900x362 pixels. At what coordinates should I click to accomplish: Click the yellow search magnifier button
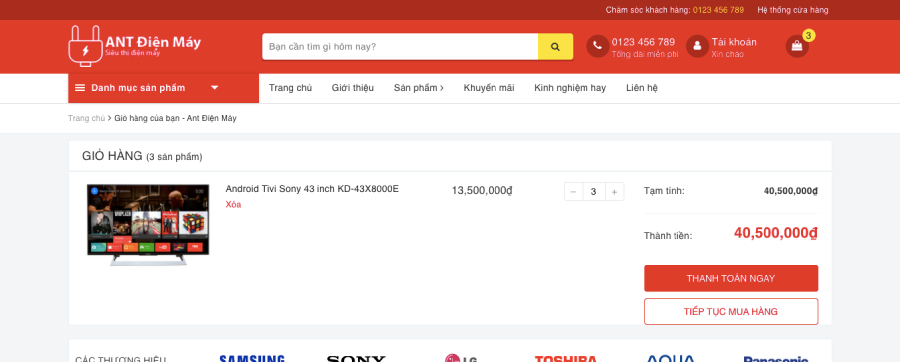click(x=555, y=46)
